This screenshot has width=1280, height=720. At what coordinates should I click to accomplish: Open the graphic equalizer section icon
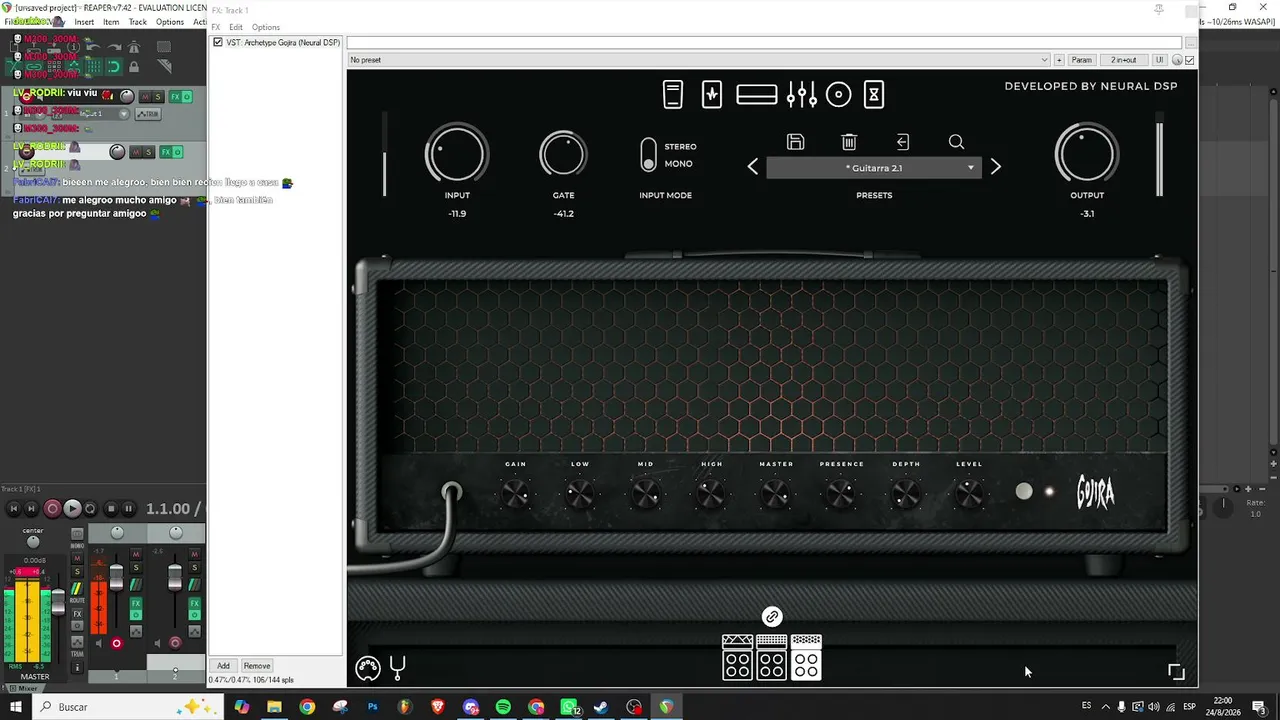tap(802, 94)
